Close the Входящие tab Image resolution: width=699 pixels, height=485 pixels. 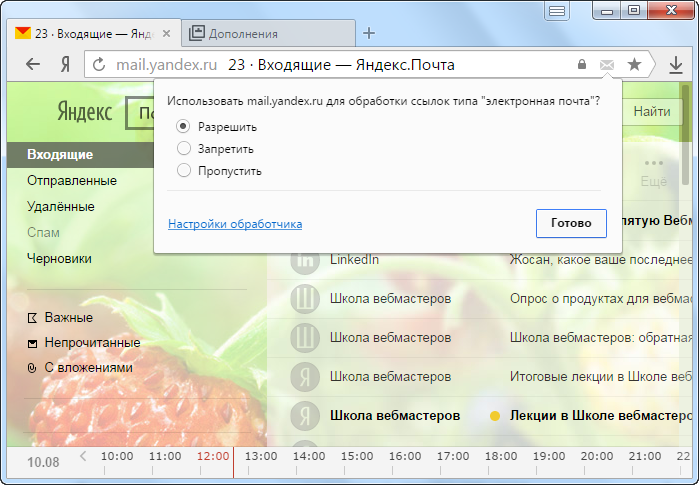click(x=166, y=33)
